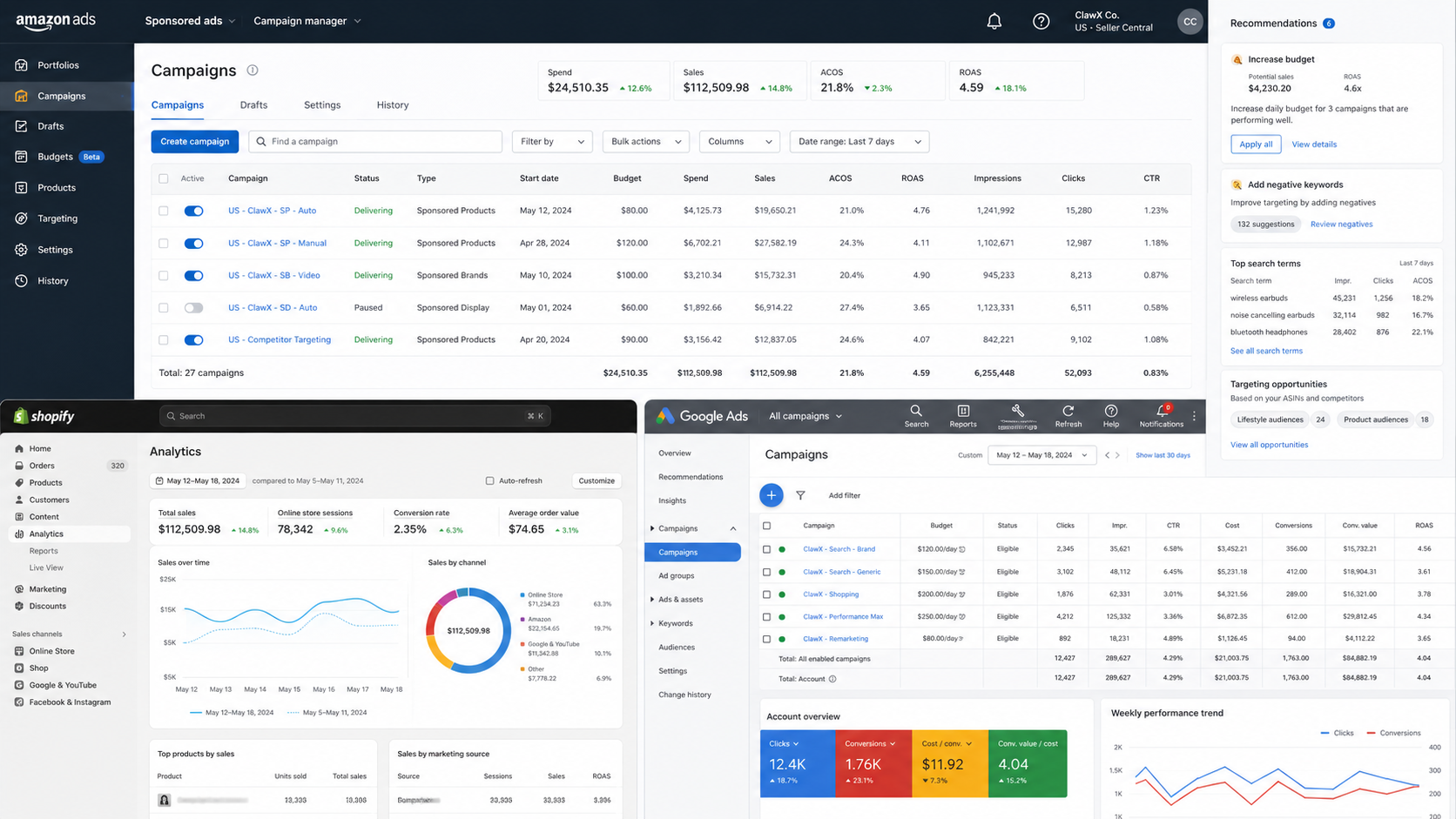Click Shopify May 12–May 18, 2024 date selector

(197, 480)
